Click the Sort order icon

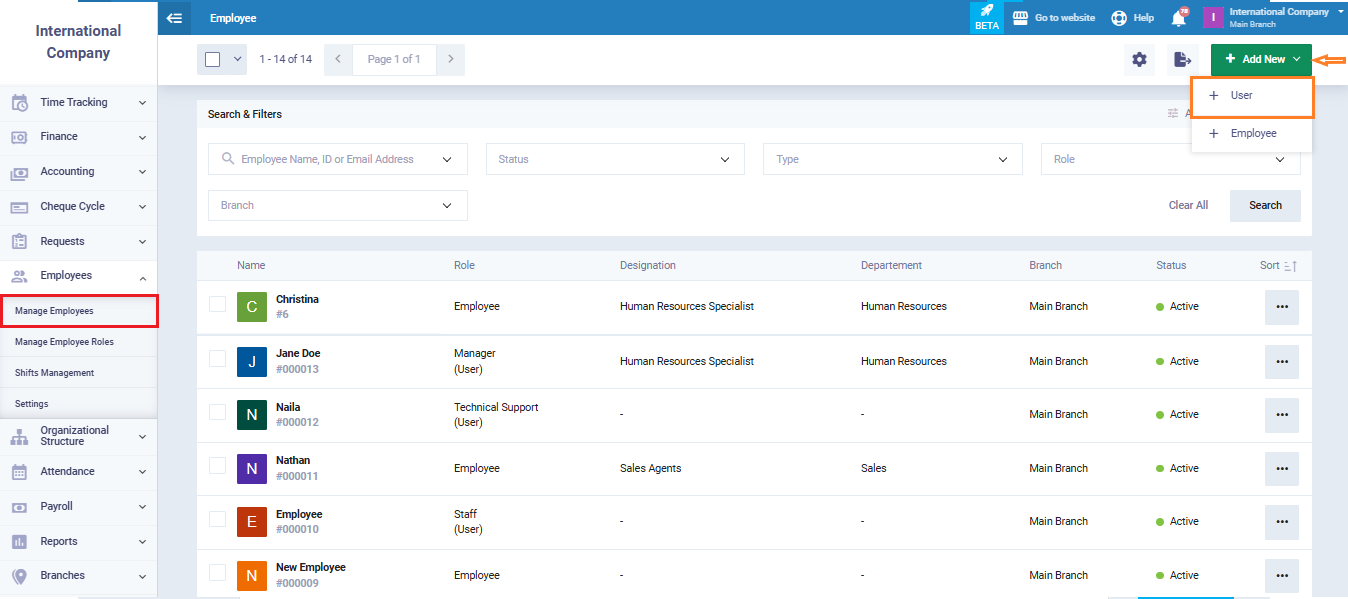click(x=1290, y=266)
